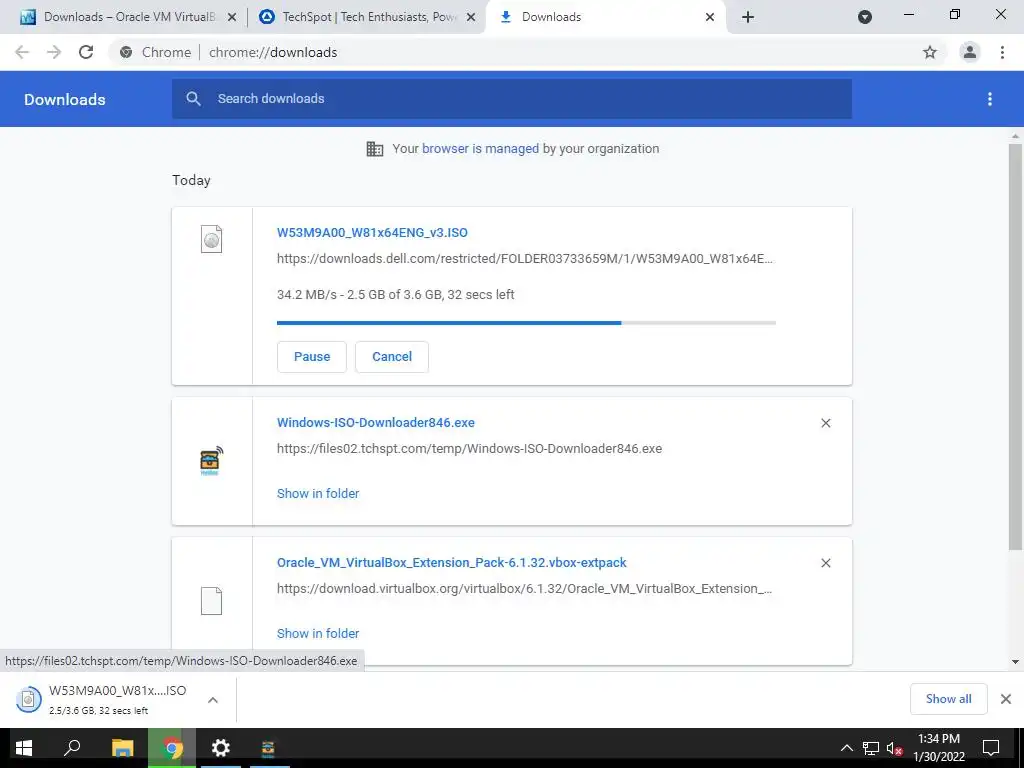
Task: Open the Chrome three-dot menu
Action: (x=1002, y=52)
